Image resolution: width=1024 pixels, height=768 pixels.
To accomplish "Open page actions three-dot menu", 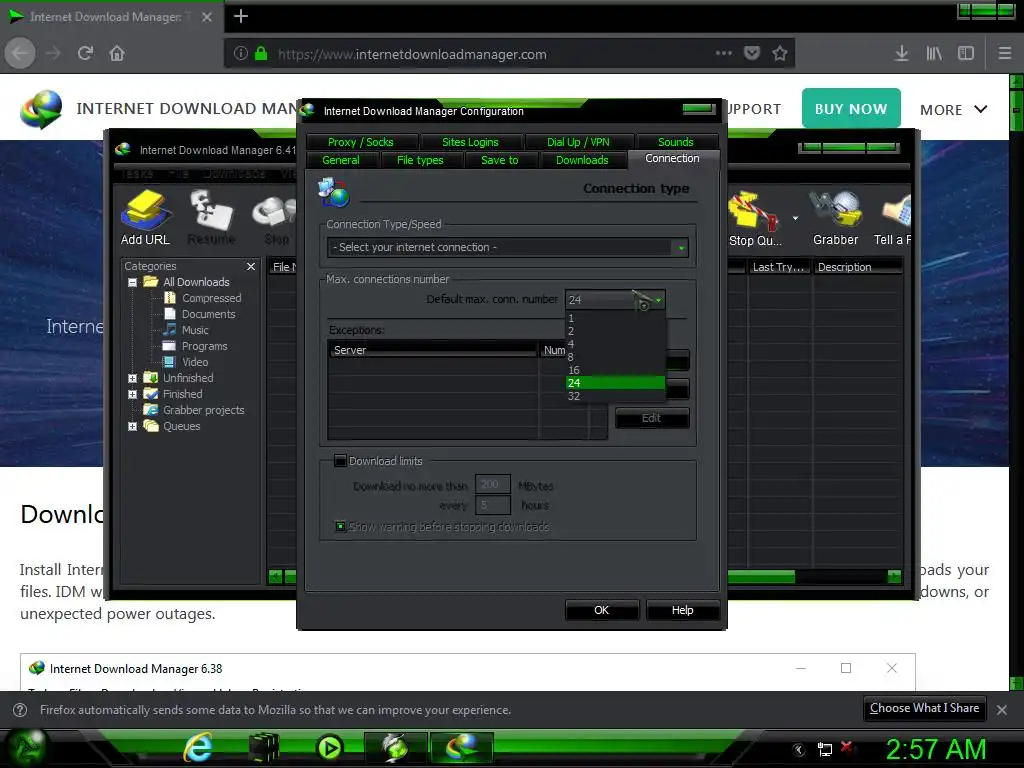I will (724, 54).
